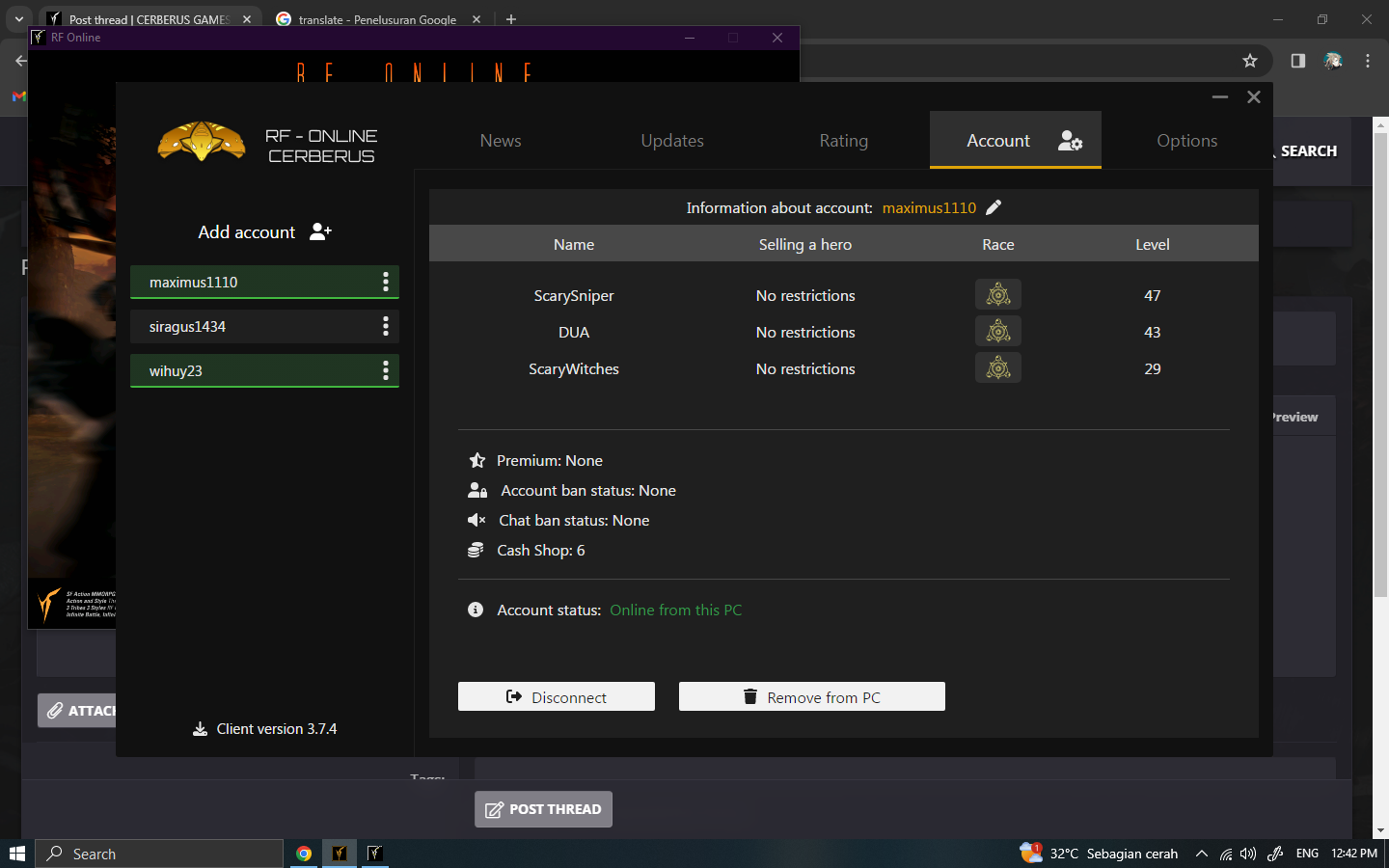
Task: Open three-dot menu for maximus1110
Action: [x=386, y=282]
